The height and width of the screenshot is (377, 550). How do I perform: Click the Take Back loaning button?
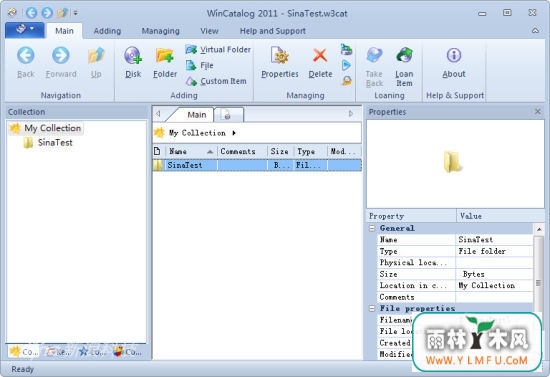tap(374, 67)
